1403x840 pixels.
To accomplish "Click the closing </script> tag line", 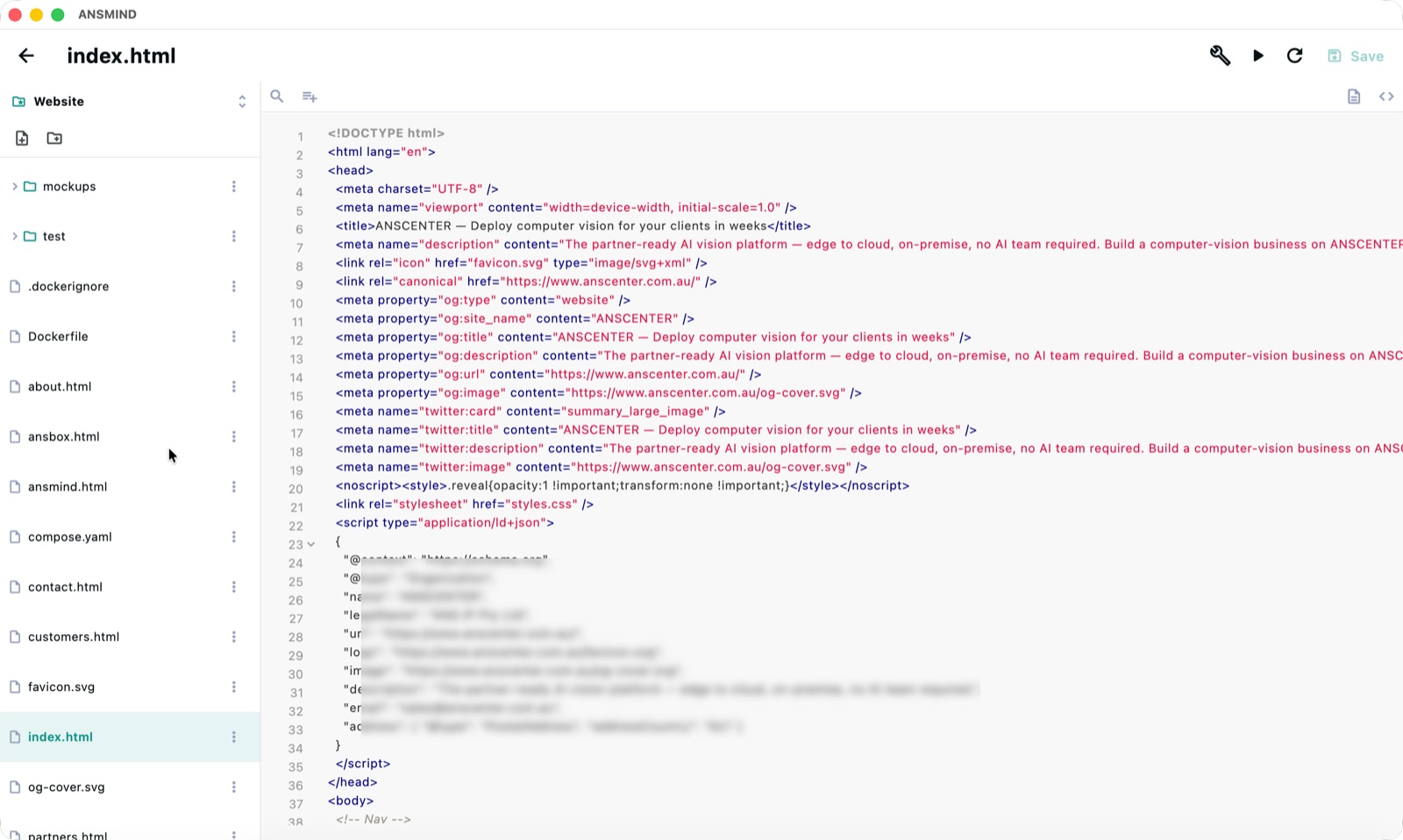I will coord(363,764).
